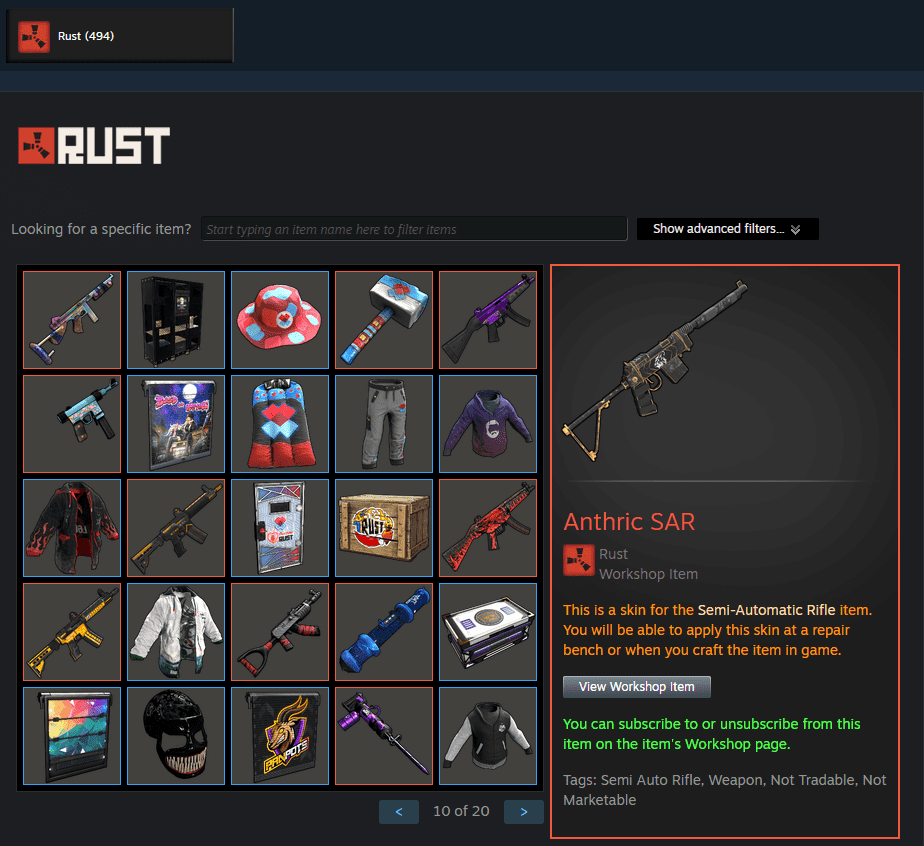Focus the item name filter field
924x846 pixels.
(x=414, y=229)
